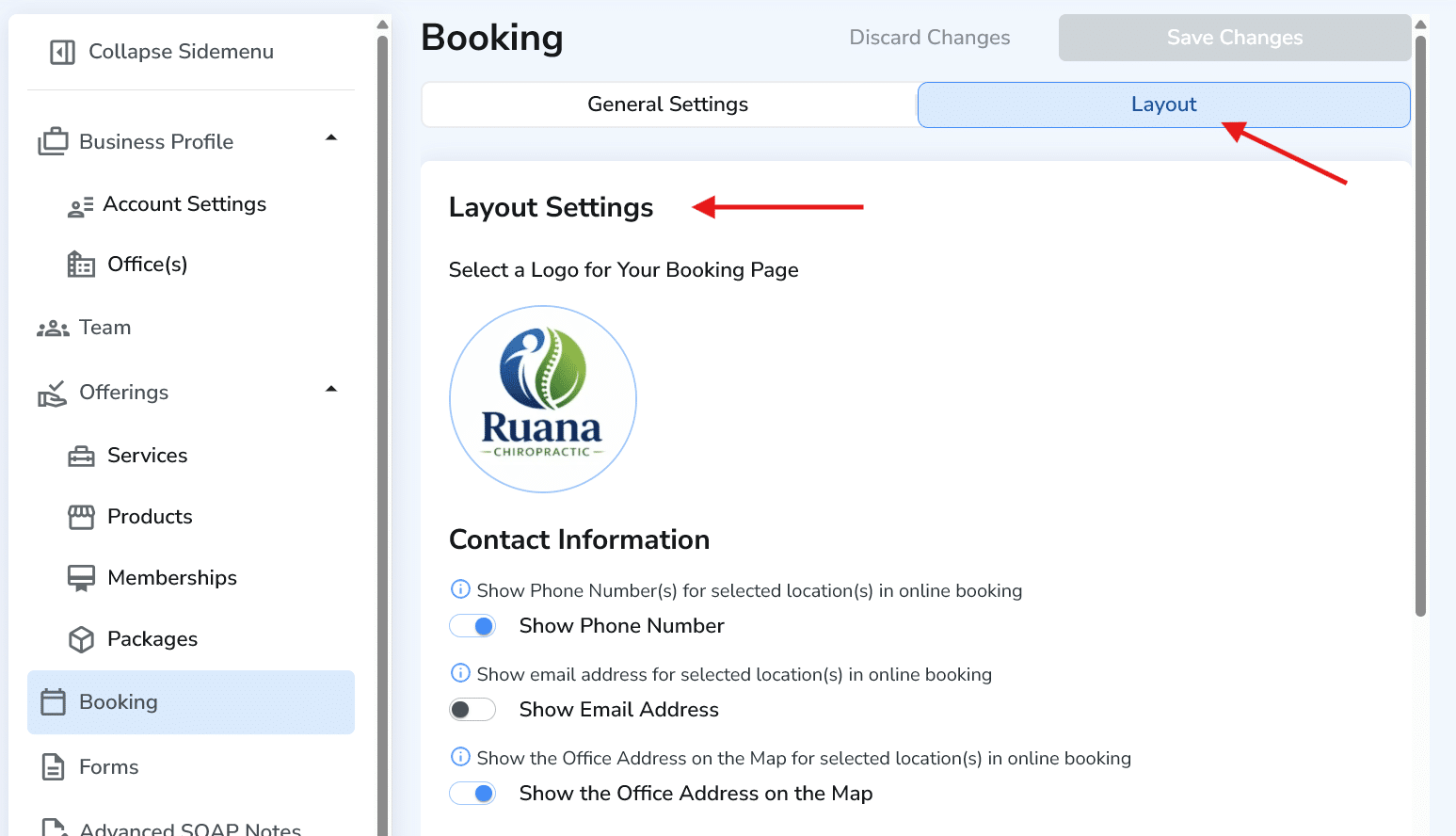Open Office(s) in the sidebar
This screenshot has height=836, width=1456.
tap(147, 265)
